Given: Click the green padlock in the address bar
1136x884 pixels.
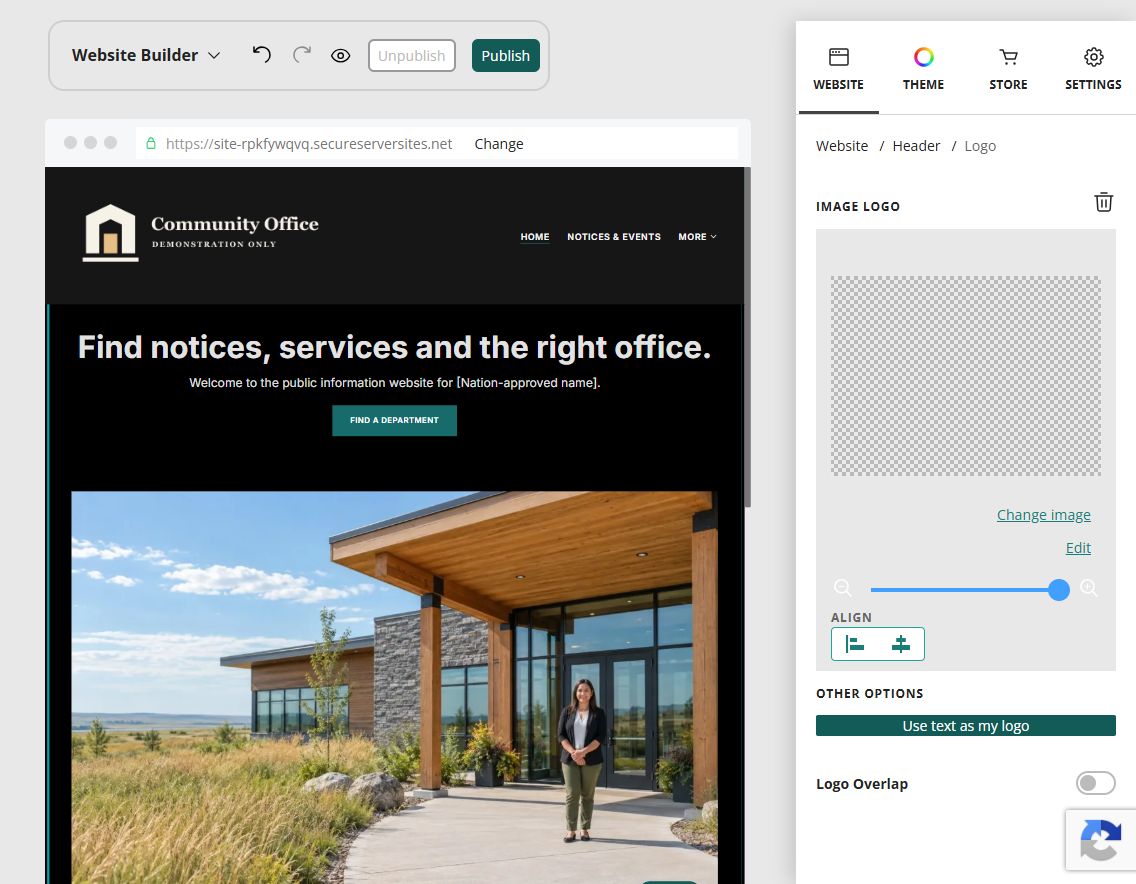Looking at the screenshot, I should click(151, 143).
